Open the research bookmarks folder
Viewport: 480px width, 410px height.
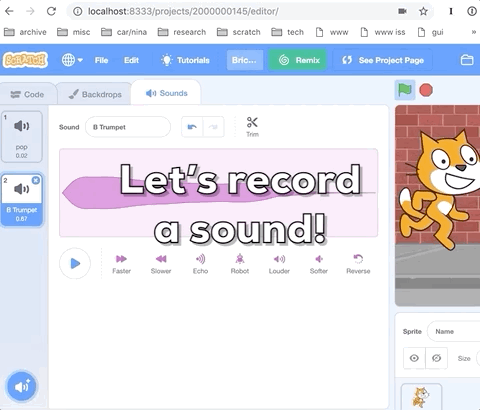pyautogui.click(x=182, y=32)
